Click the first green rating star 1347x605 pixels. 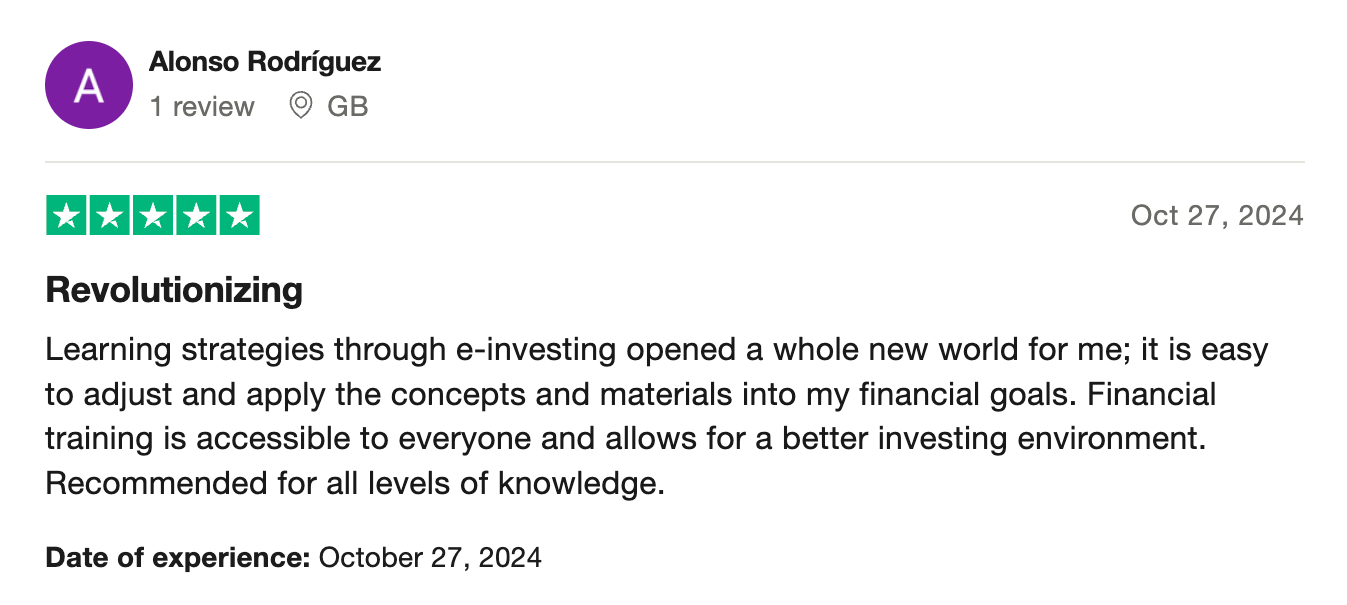point(66,216)
